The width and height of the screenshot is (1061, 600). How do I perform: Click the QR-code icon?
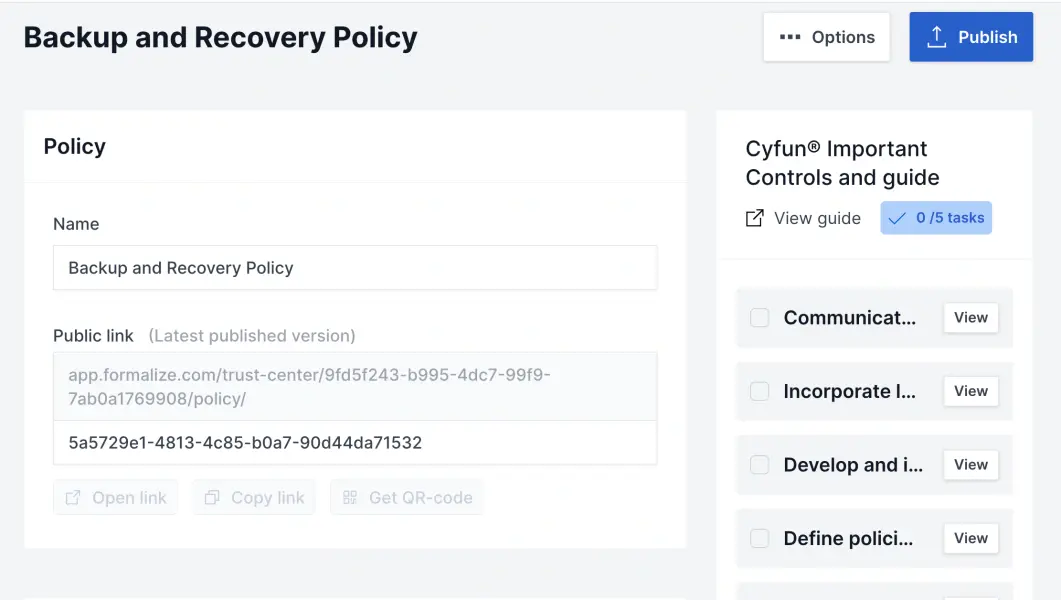coord(350,498)
